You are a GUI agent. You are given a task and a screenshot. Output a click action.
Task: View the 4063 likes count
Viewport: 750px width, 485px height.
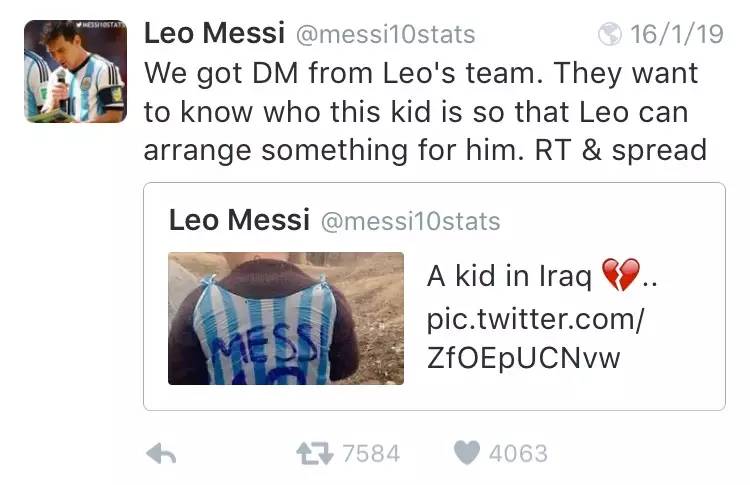(518, 453)
